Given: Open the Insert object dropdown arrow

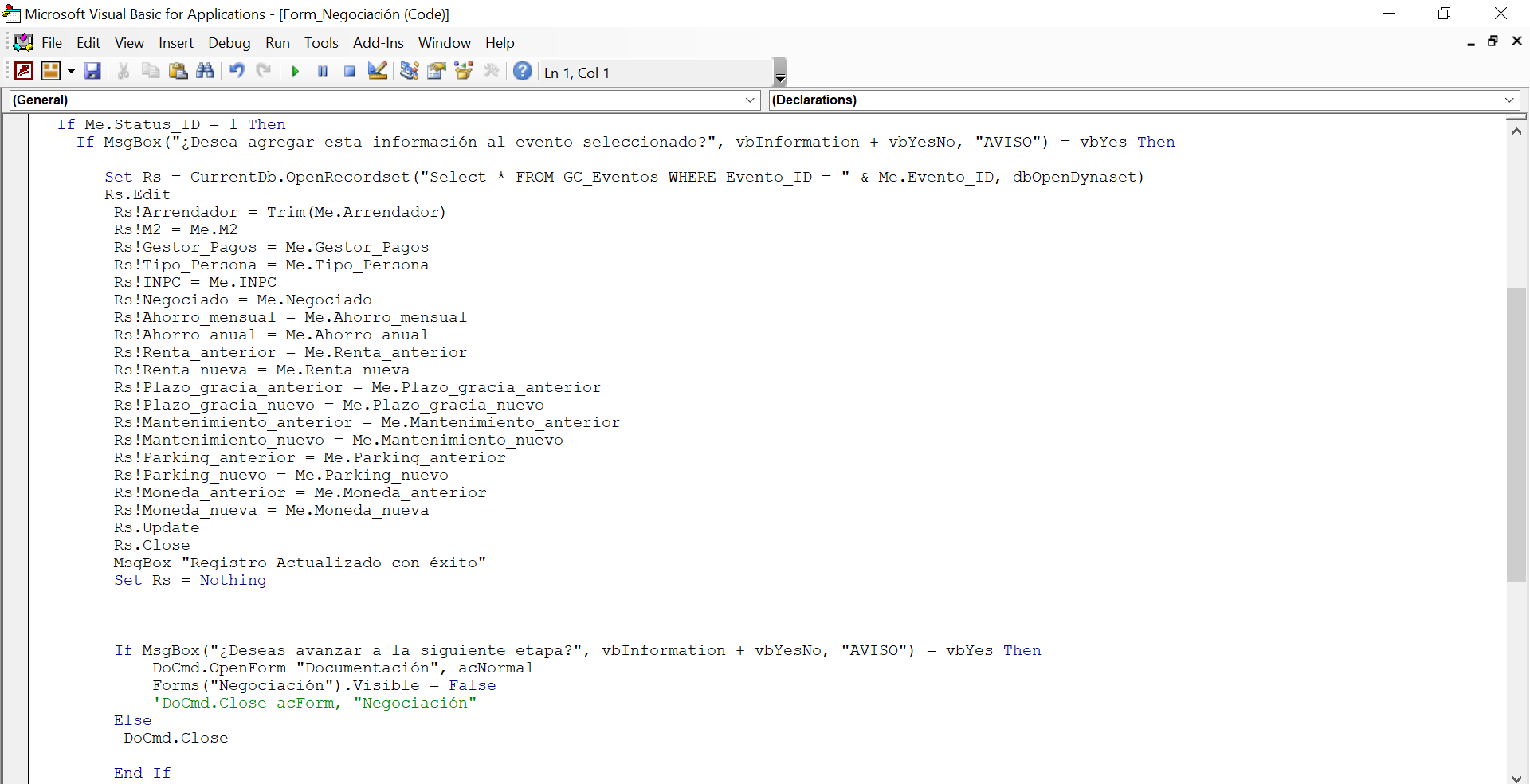Looking at the screenshot, I should point(71,72).
